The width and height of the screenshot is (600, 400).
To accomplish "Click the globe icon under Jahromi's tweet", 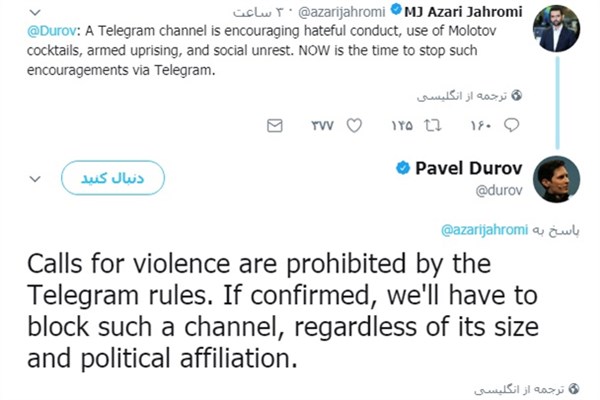I will pyautogui.click(x=516, y=96).
